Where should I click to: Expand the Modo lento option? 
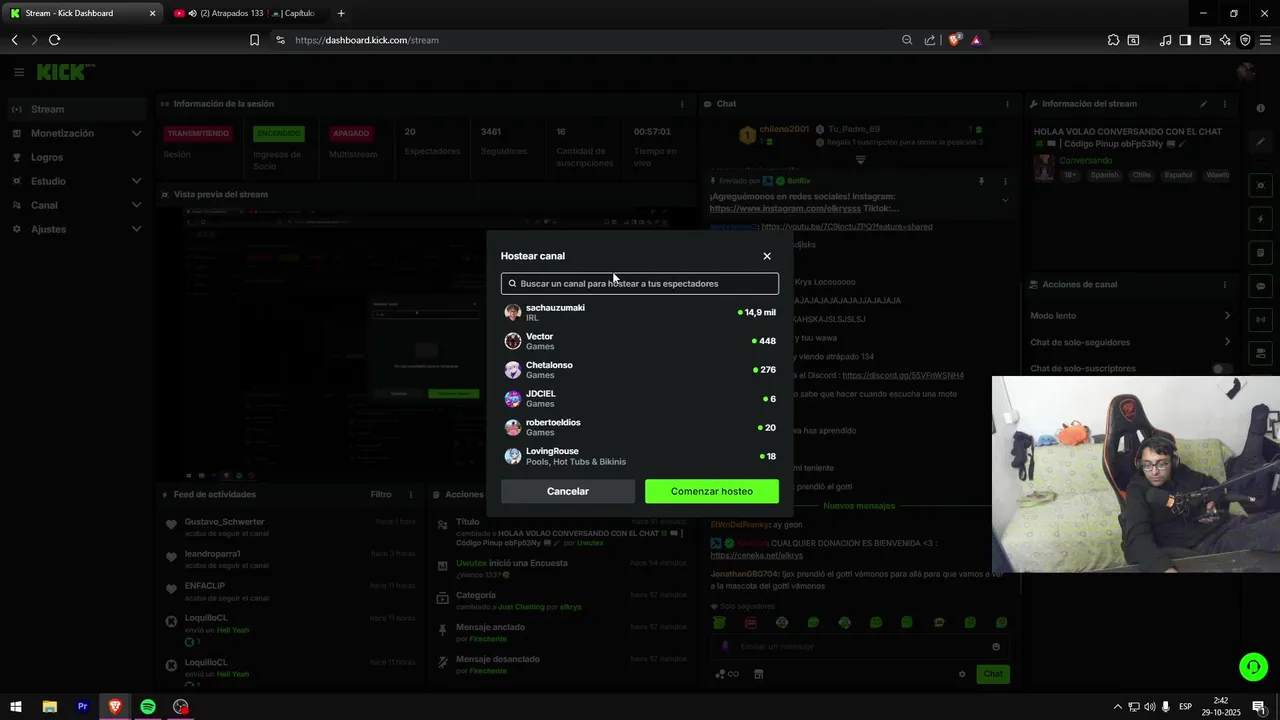(x=1130, y=316)
